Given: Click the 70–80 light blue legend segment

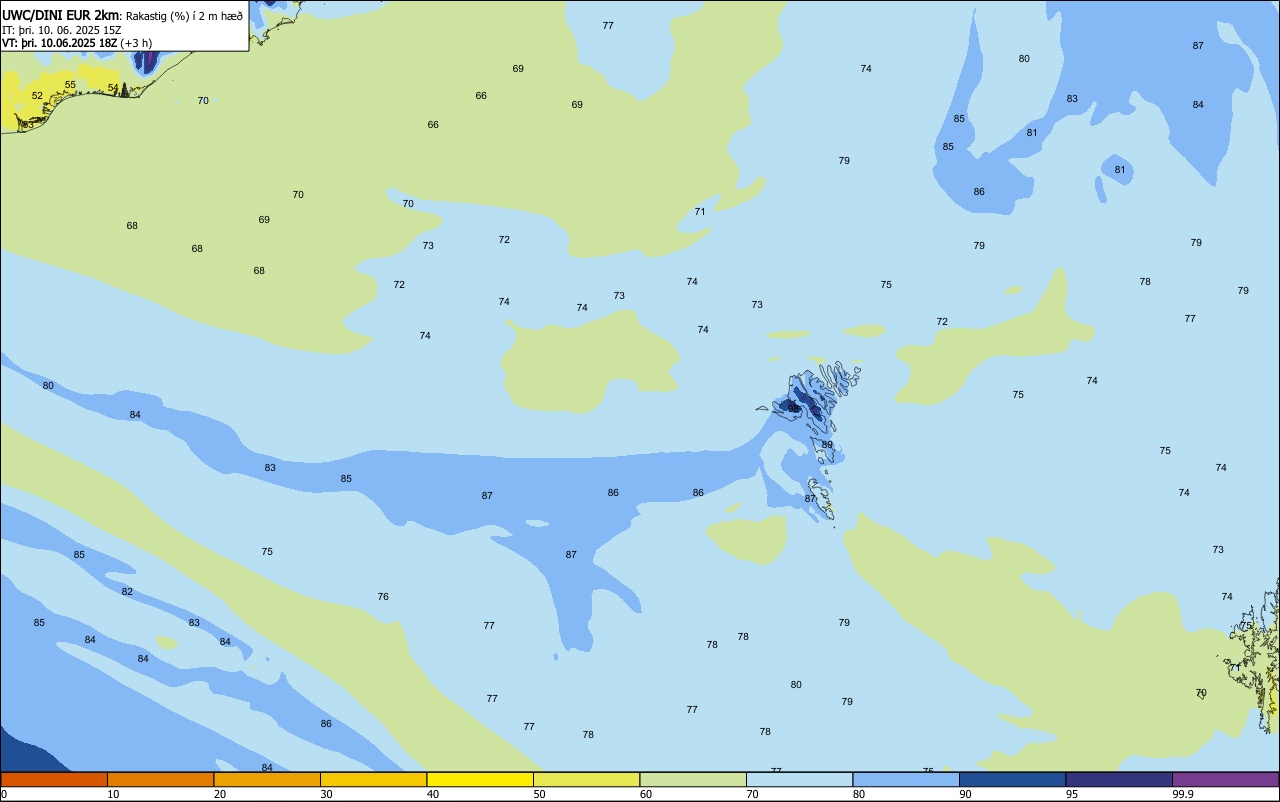Looking at the screenshot, I should click(799, 779).
